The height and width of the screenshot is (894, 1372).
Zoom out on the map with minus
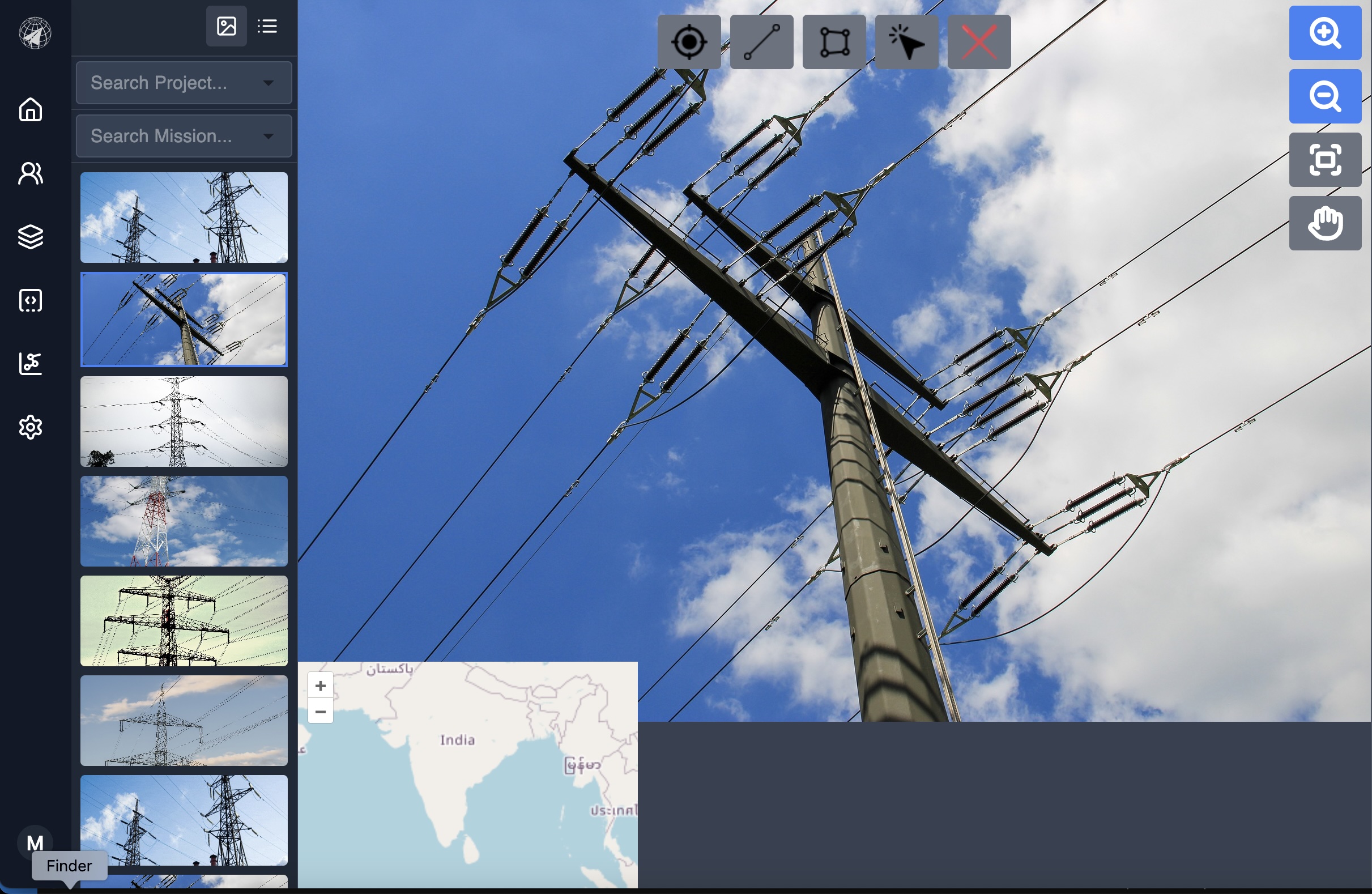pos(321,711)
